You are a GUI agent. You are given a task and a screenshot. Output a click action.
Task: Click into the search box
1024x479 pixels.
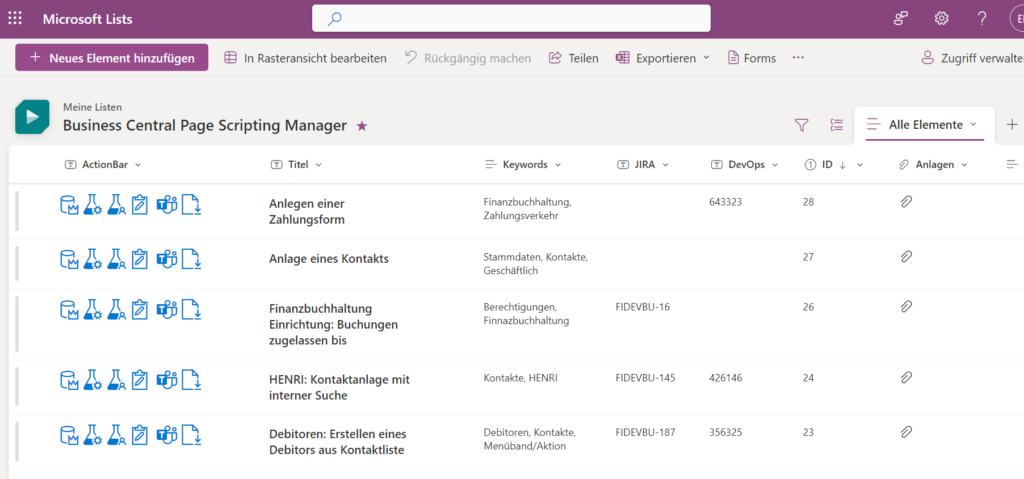pos(511,18)
